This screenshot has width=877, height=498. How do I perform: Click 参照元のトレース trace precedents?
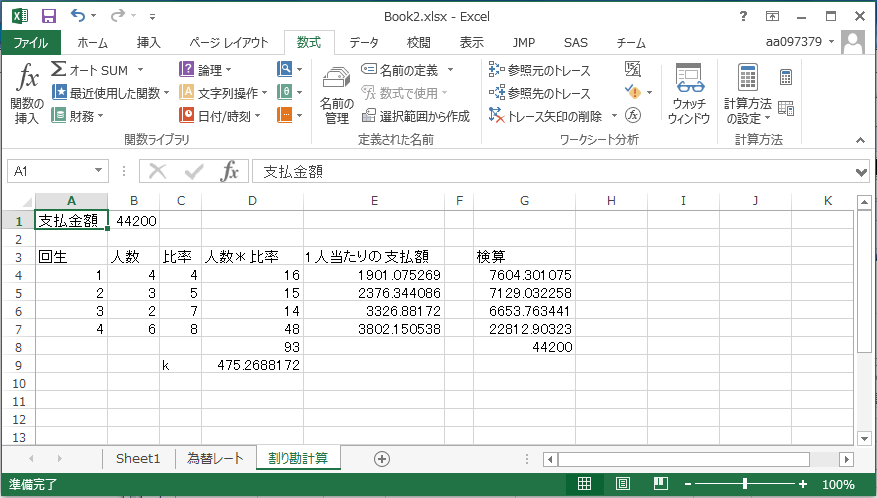tap(540, 70)
